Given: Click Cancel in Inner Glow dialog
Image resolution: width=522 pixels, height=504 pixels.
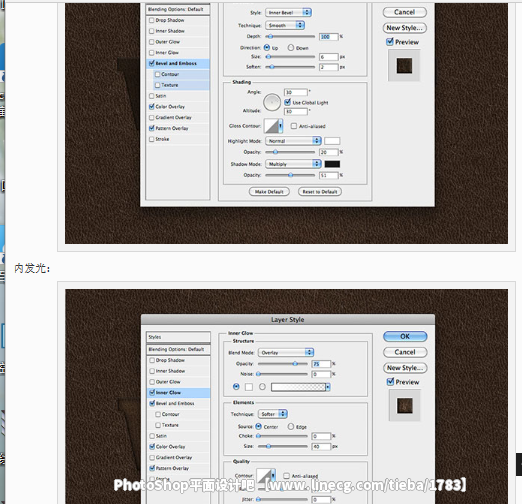Looking at the screenshot, I should tap(405, 352).
